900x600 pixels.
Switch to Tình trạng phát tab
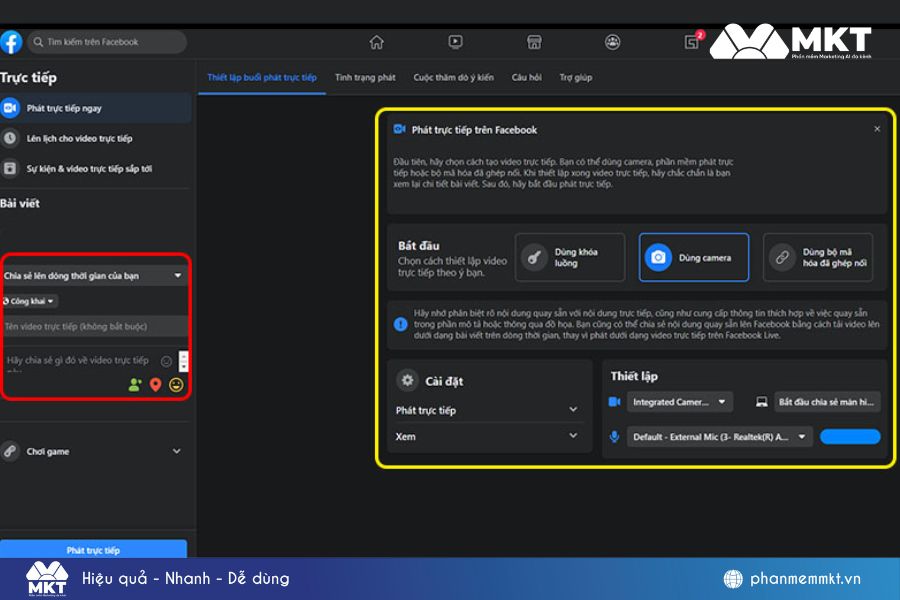pos(365,78)
